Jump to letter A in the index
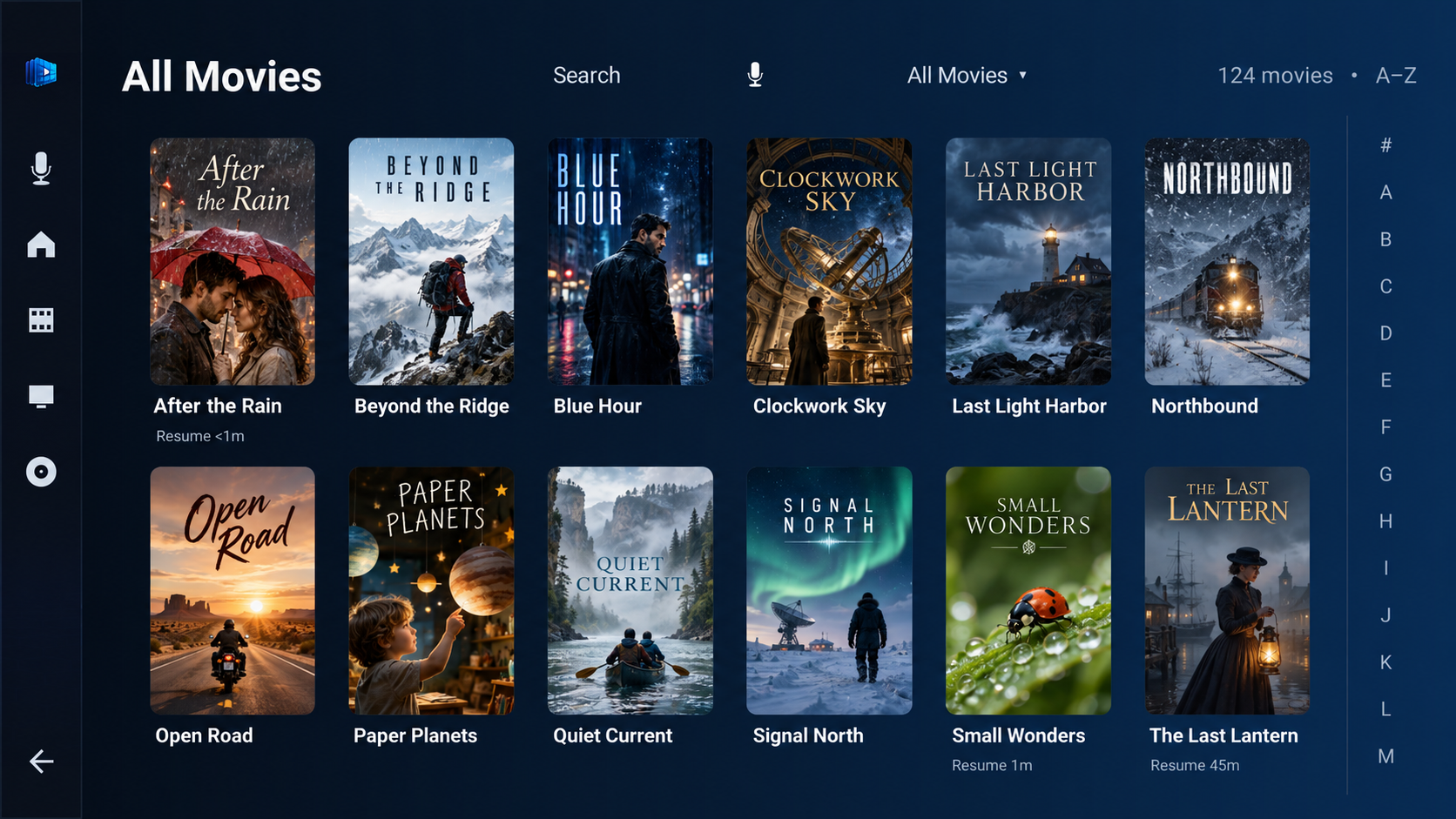Screen dimensions: 1456x819 pos(1385,192)
